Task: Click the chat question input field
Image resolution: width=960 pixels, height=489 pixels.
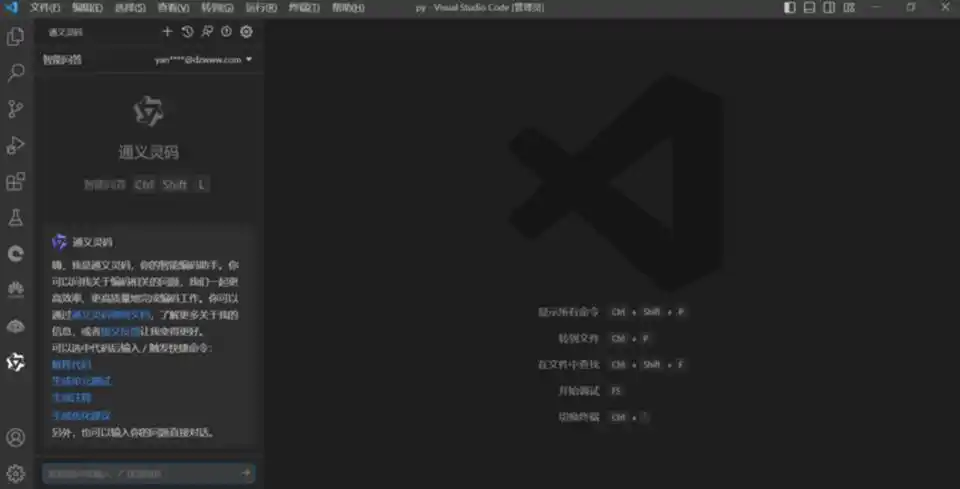Action: (140, 473)
